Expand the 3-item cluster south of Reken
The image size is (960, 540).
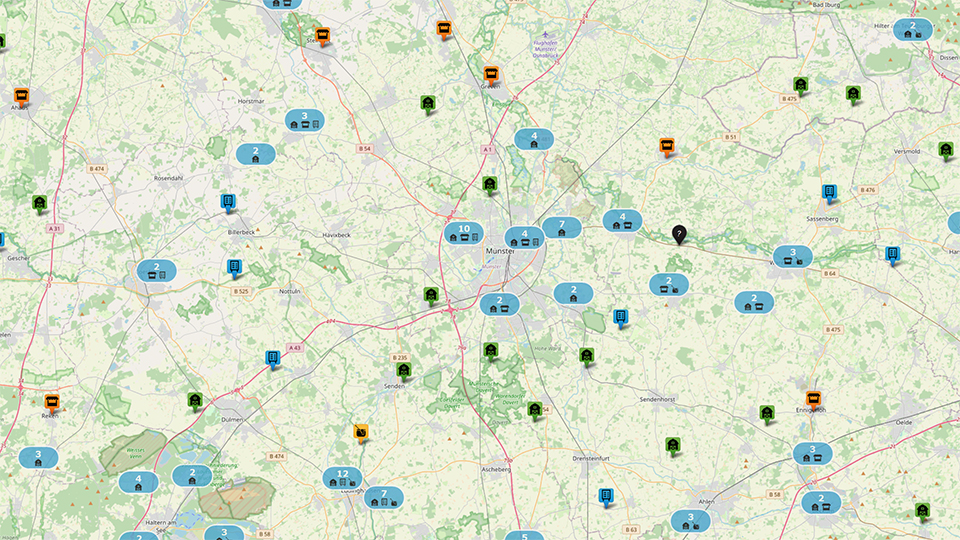tap(38, 458)
